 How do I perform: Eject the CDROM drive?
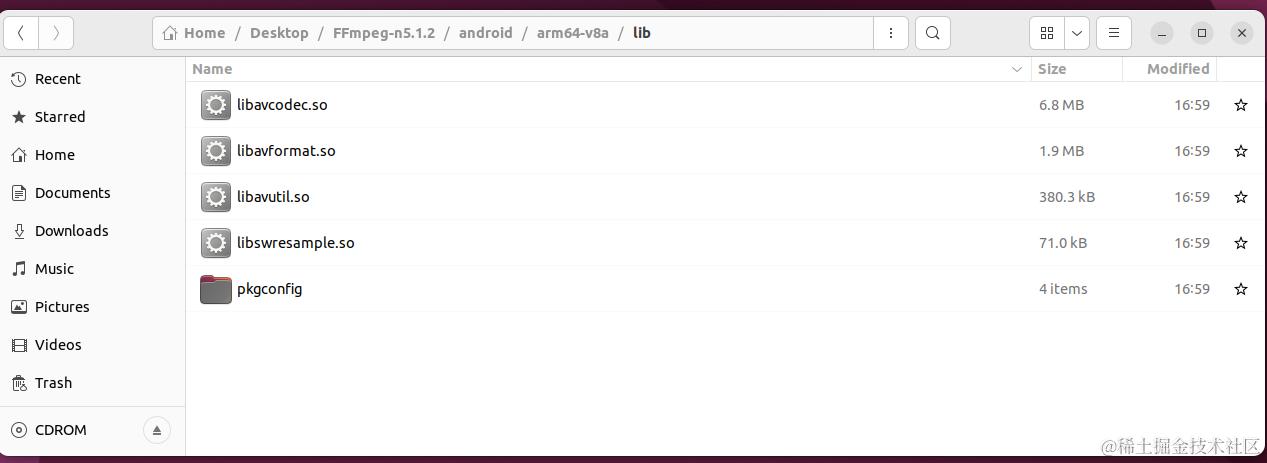pyautogui.click(x=156, y=430)
